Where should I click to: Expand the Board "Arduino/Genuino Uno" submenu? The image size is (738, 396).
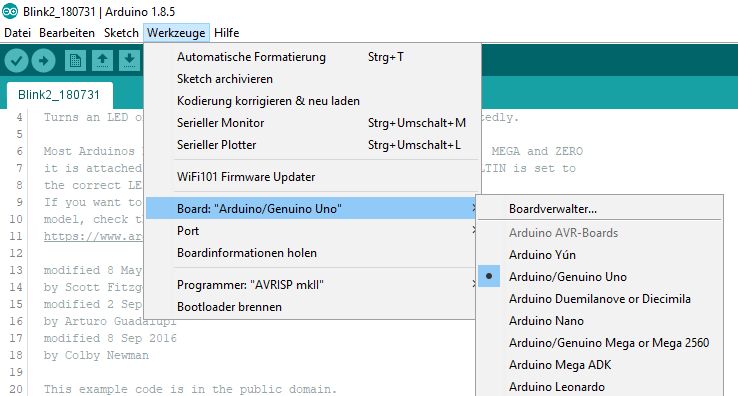coord(311,209)
